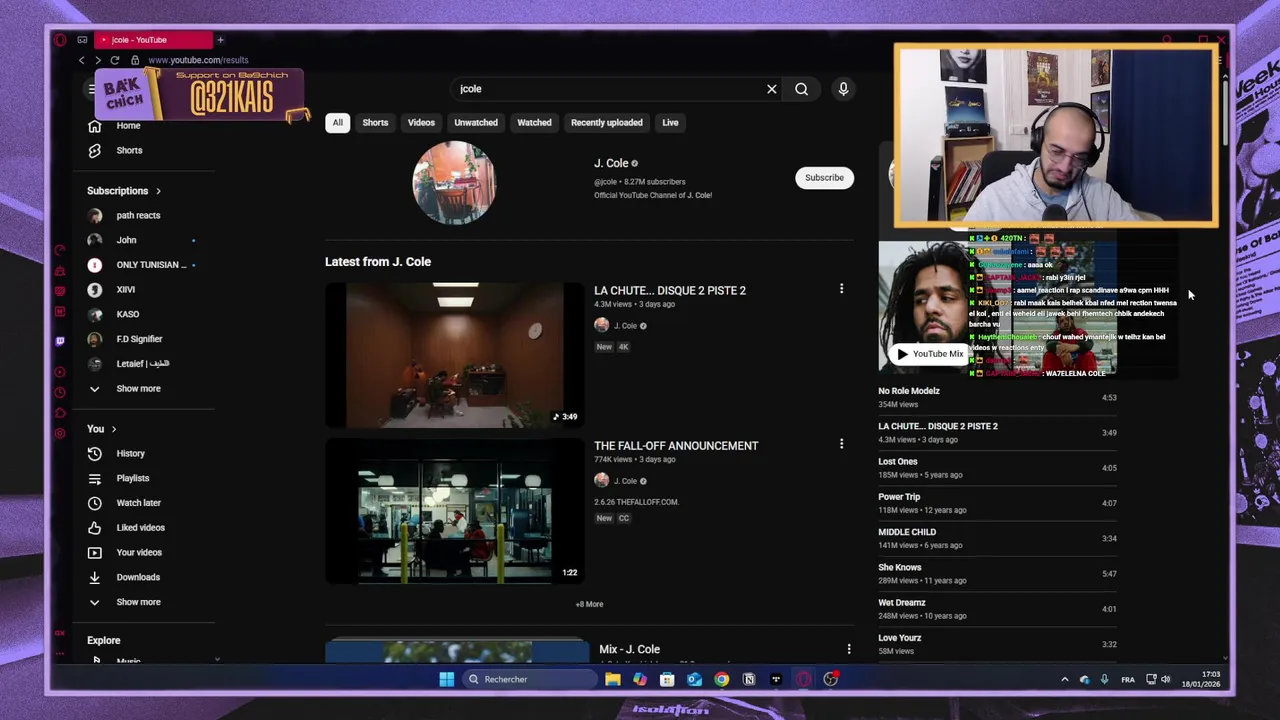This screenshot has height=720, width=1280.
Task: Expand the +8 More latest videos
Action: click(x=589, y=604)
